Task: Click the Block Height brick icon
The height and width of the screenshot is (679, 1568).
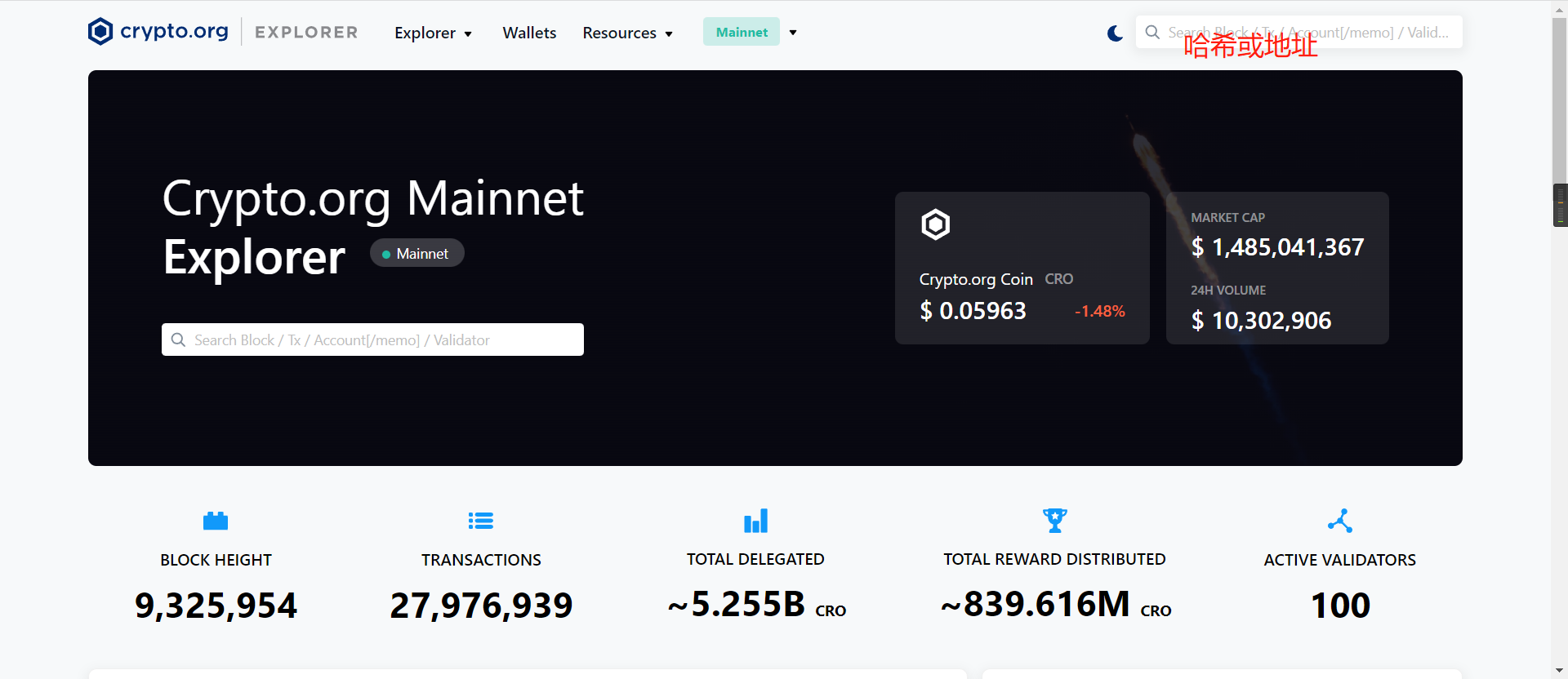Action: (216, 521)
